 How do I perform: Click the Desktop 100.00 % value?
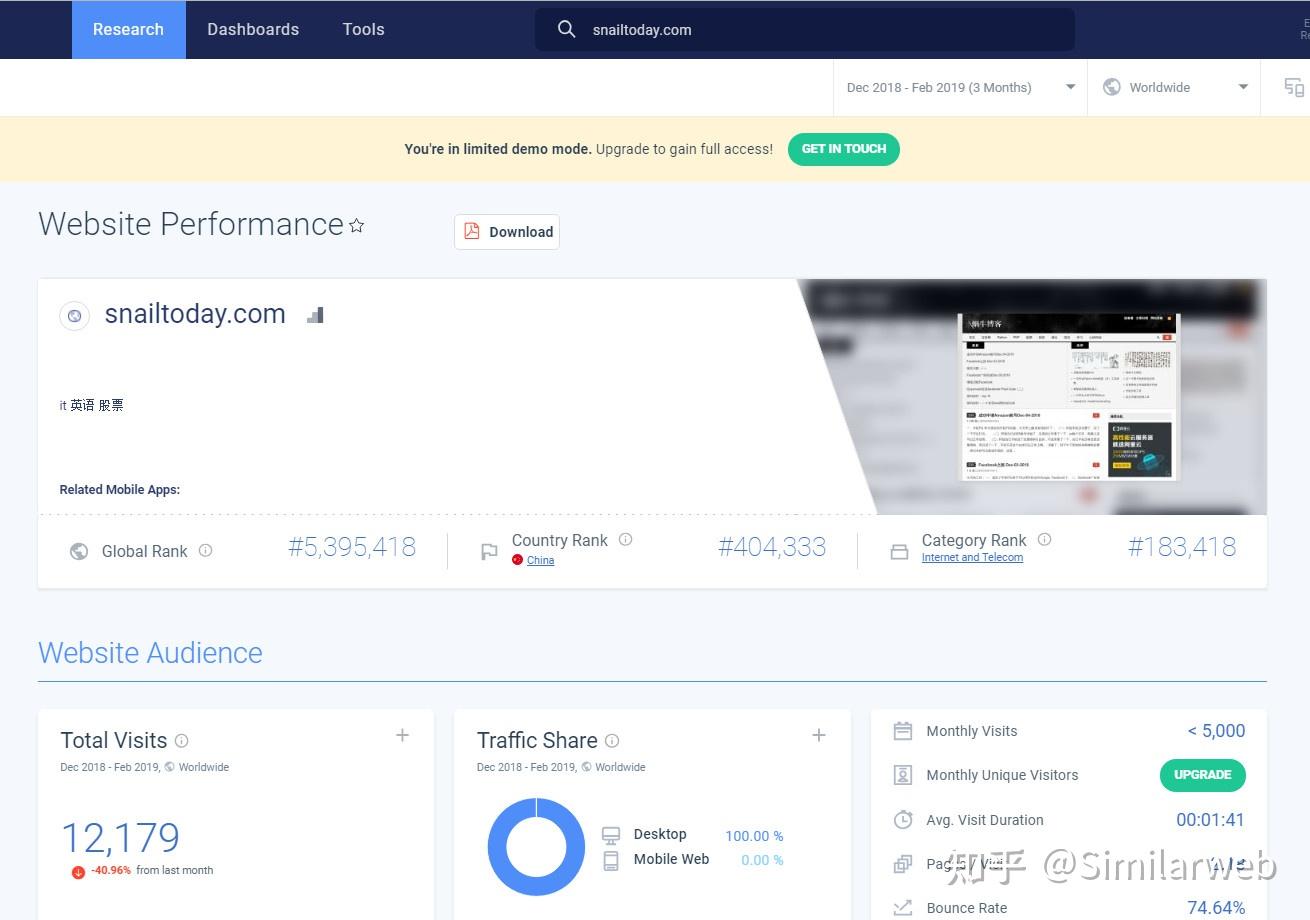pyautogui.click(x=754, y=836)
